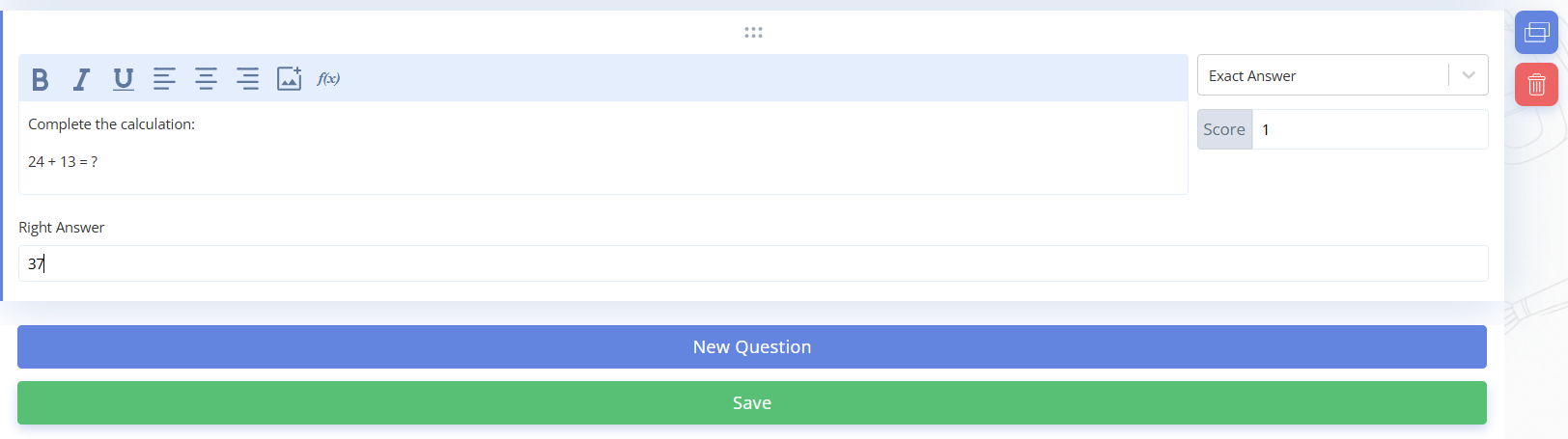The width and height of the screenshot is (1568, 439).
Task: Open the f(x) formula editor
Action: pyautogui.click(x=328, y=79)
